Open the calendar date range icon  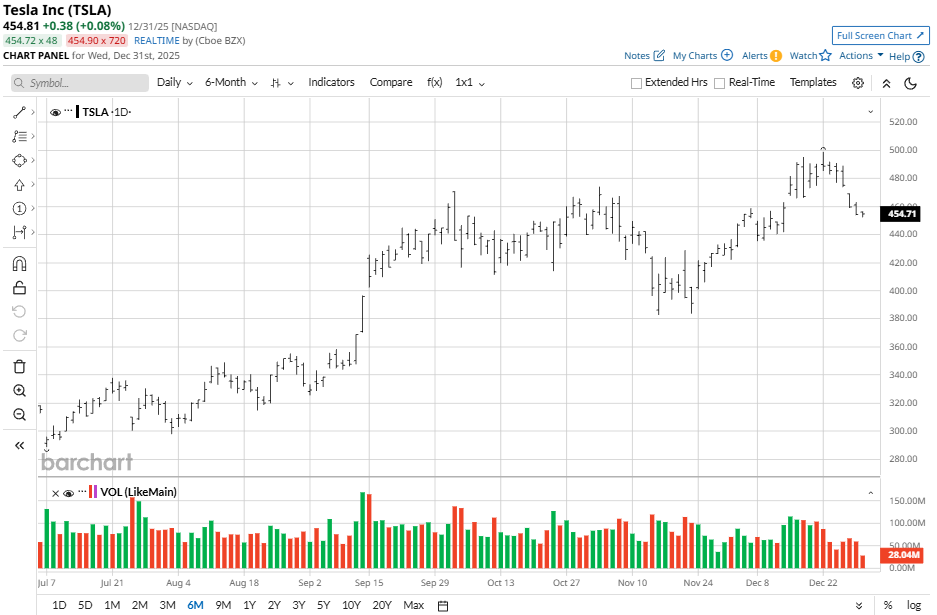pos(443,605)
